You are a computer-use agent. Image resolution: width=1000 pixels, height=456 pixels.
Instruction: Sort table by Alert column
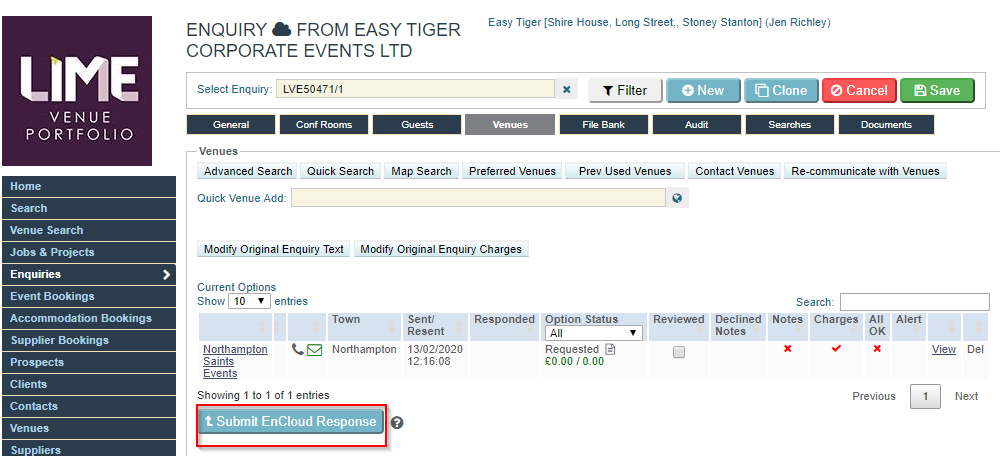click(x=909, y=327)
